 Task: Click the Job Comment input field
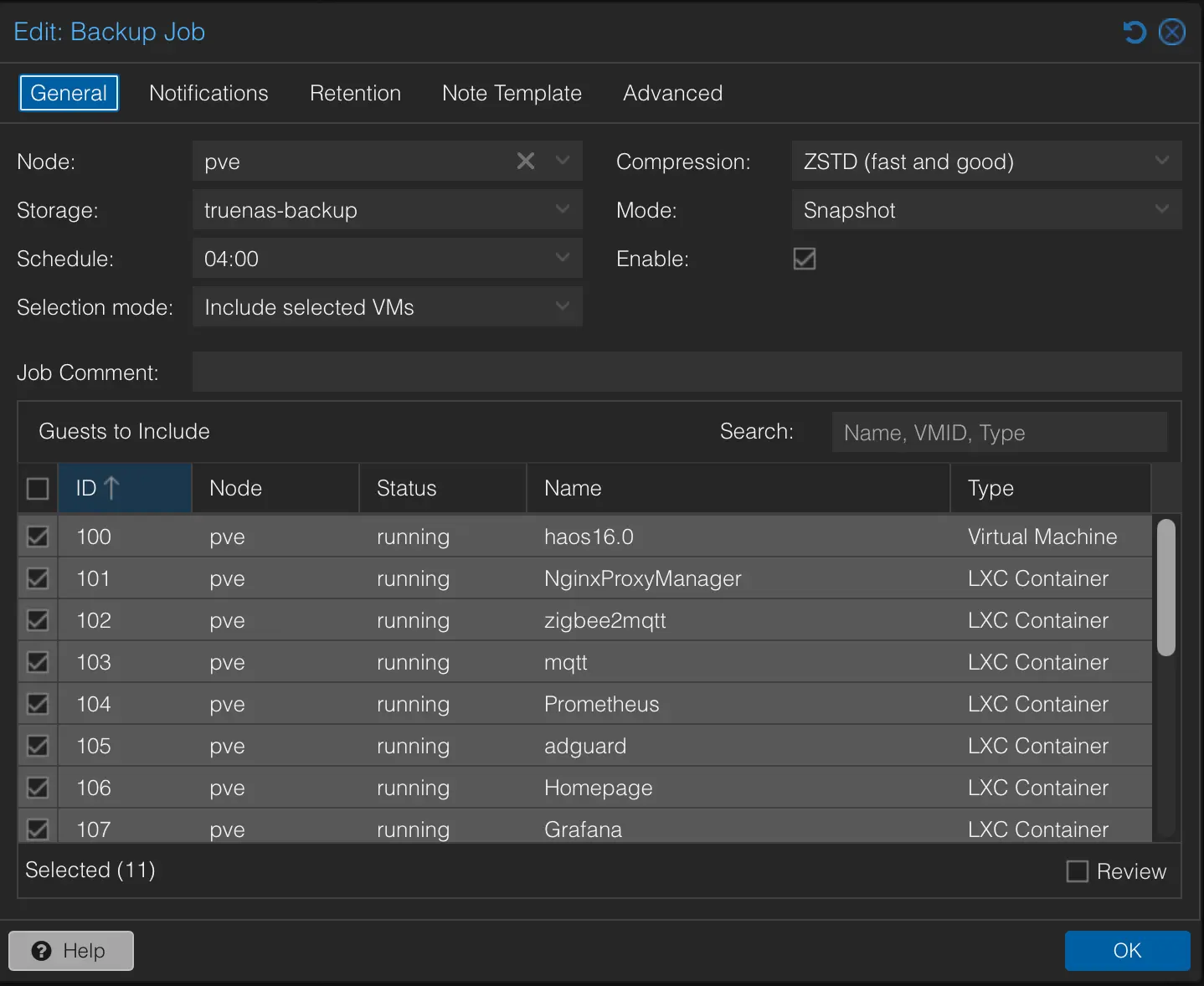(x=687, y=372)
